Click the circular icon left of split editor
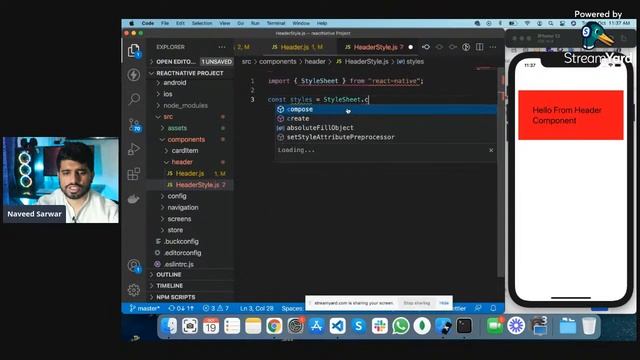The image size is (640, 360). pos(466,47)
